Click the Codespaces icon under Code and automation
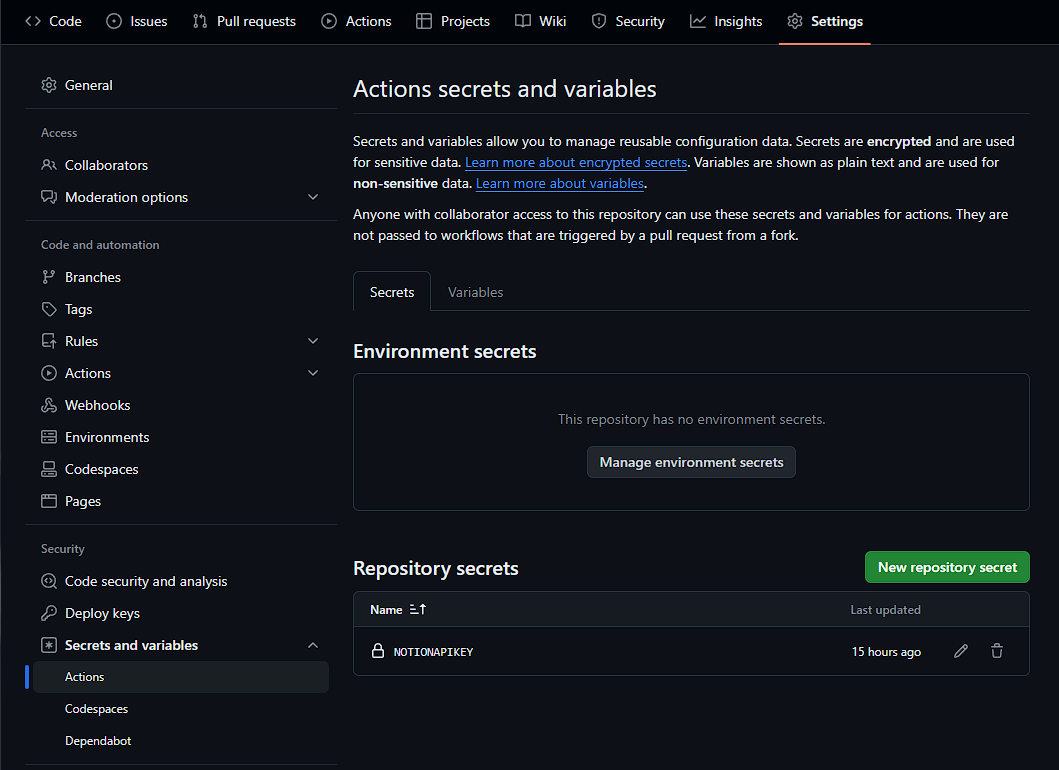1059x770 pixels. tap(49, 469)
